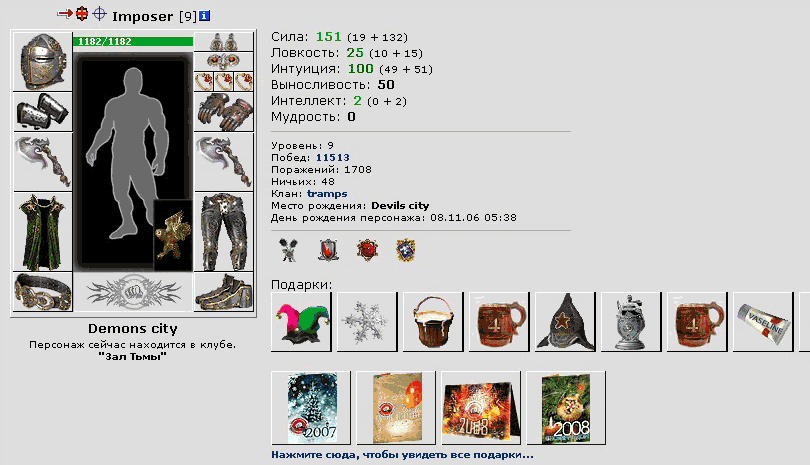Viewport: 810px width, 465px height.
Task: Click the blue crosshair icon by the name
Action: coord(99,13)
